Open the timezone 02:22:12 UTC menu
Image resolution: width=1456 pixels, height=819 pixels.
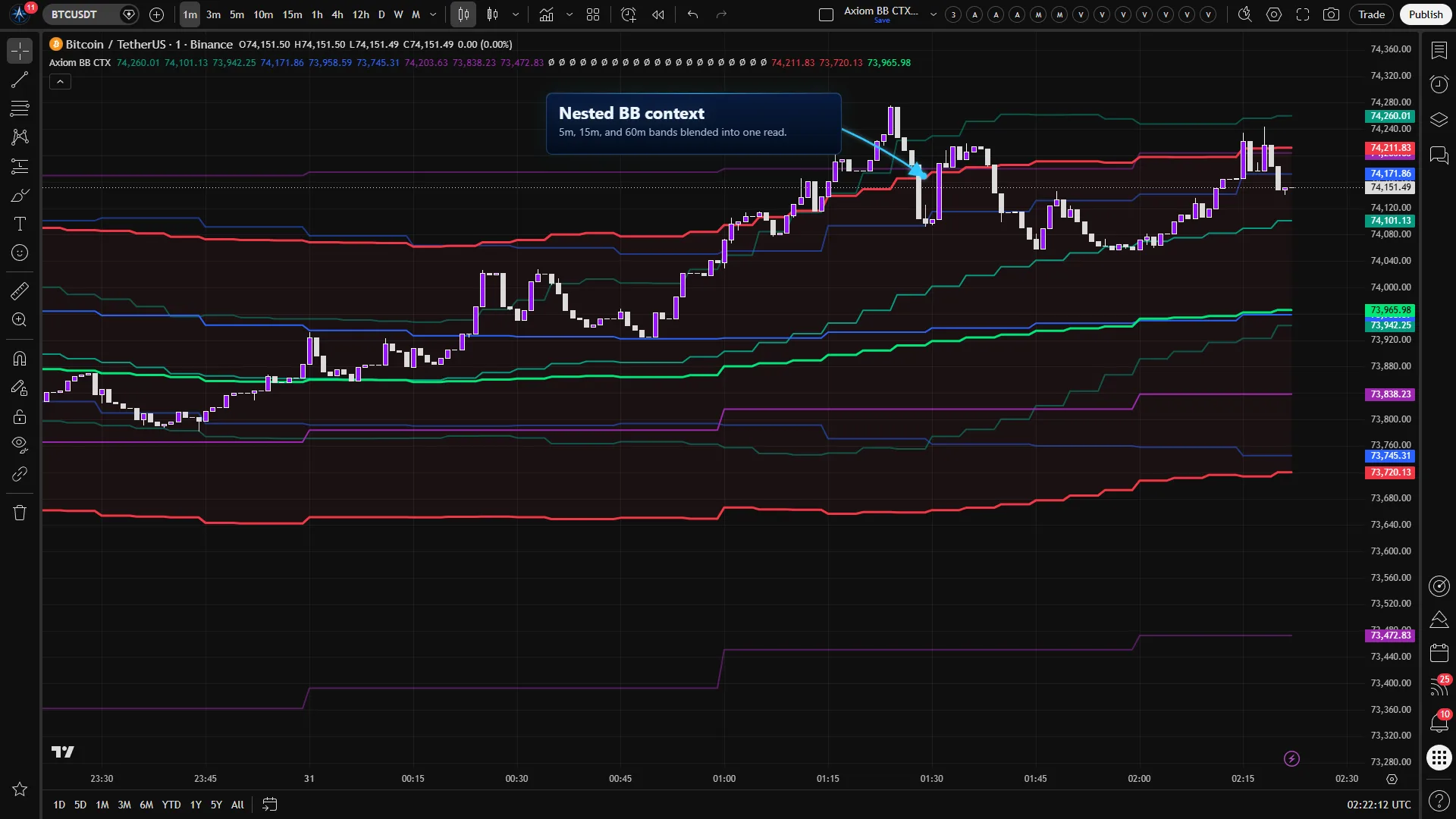[x=1379, y=805]
